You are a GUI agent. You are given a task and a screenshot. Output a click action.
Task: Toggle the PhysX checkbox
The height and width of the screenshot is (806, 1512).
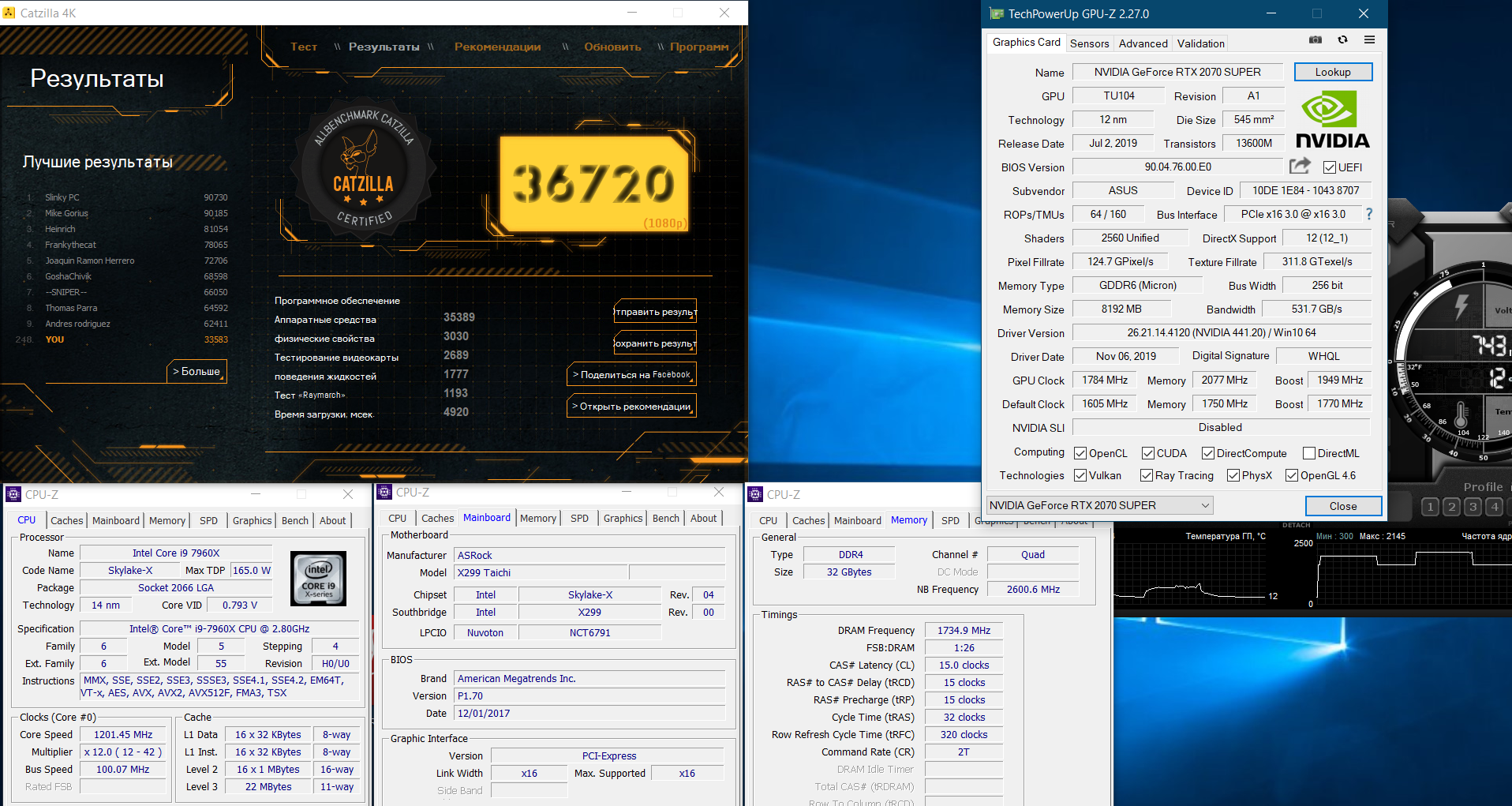pos(1233,475)
